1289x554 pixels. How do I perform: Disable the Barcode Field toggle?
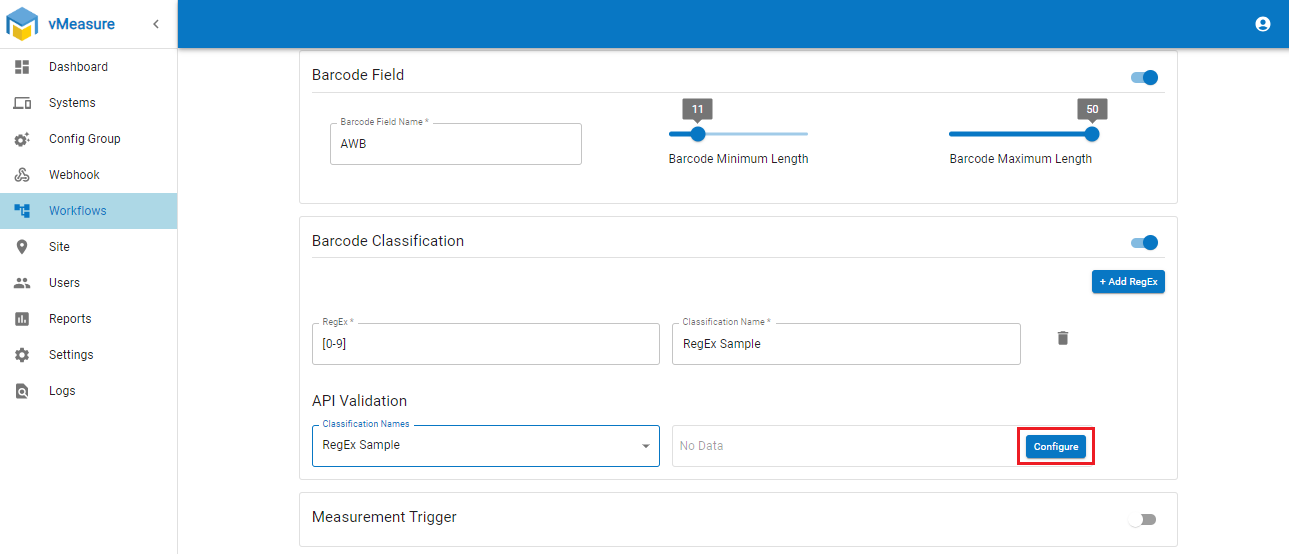pyautogui.click(x=1144, y=77)
